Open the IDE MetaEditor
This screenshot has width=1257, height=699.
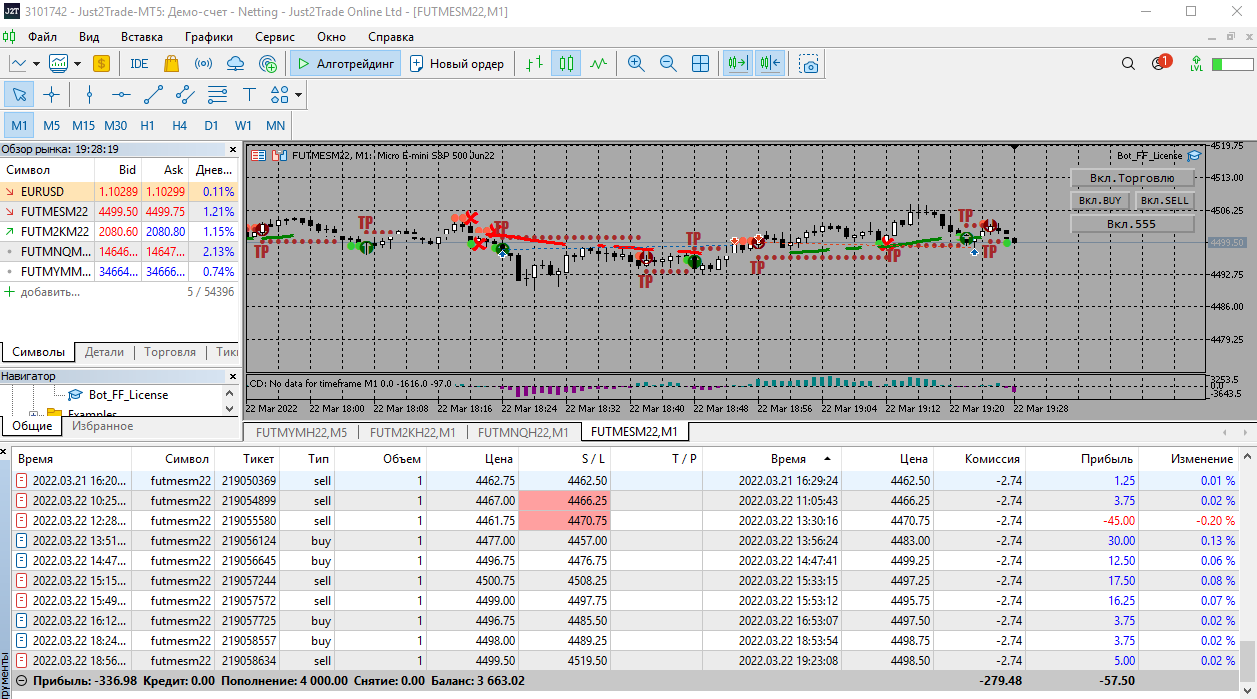[x=139, y=64]
